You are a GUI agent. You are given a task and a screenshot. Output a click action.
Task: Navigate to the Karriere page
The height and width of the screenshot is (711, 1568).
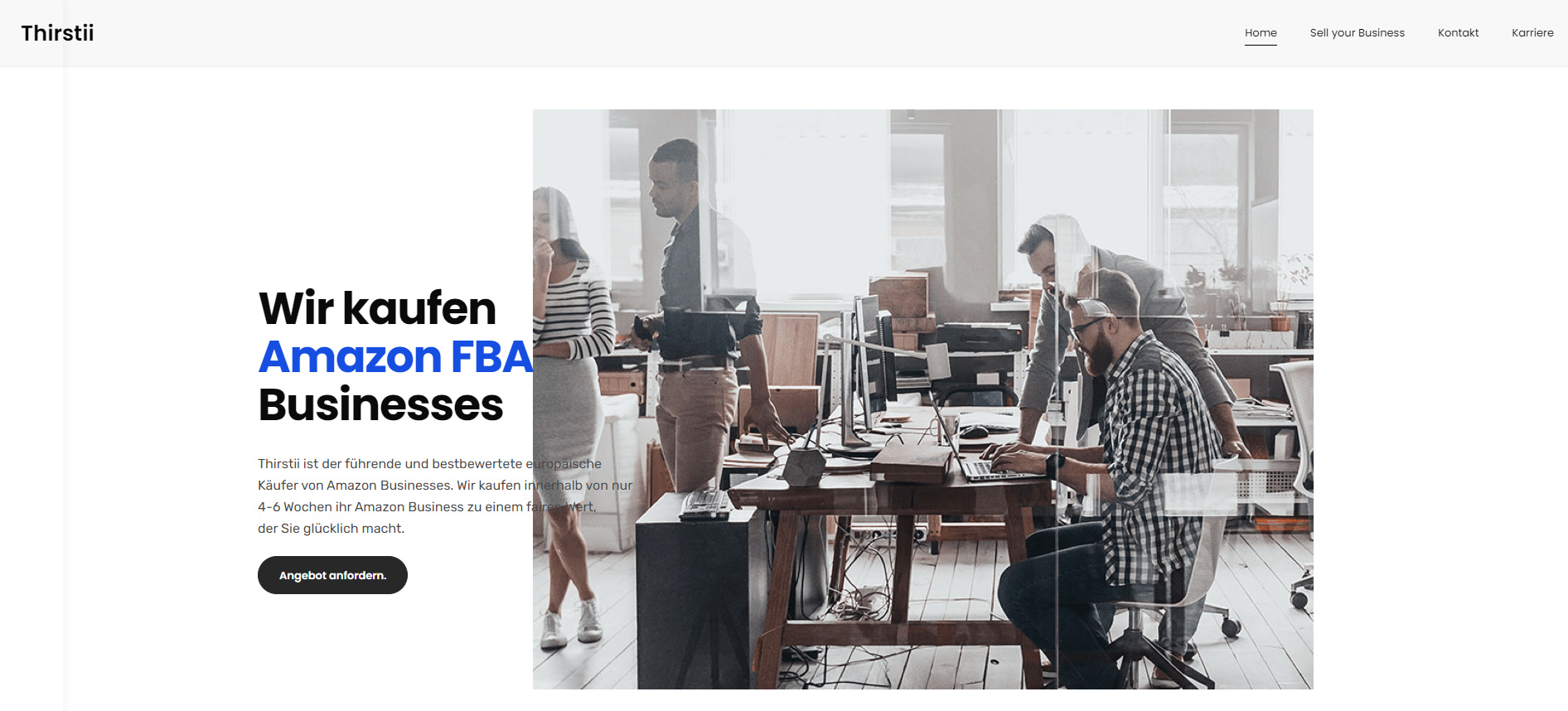pos(1532,33)
